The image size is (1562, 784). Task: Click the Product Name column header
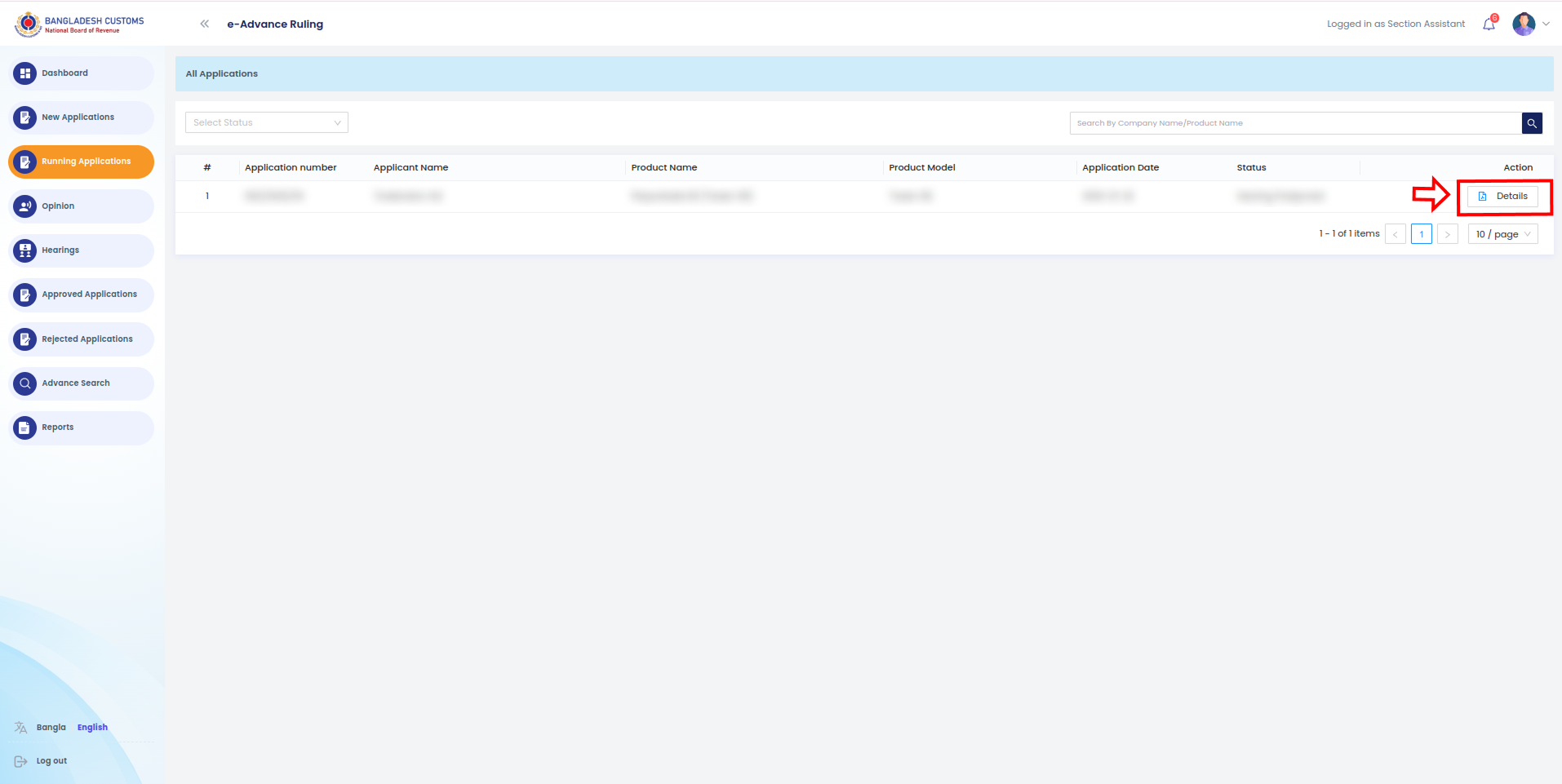(x=664, y=168)
